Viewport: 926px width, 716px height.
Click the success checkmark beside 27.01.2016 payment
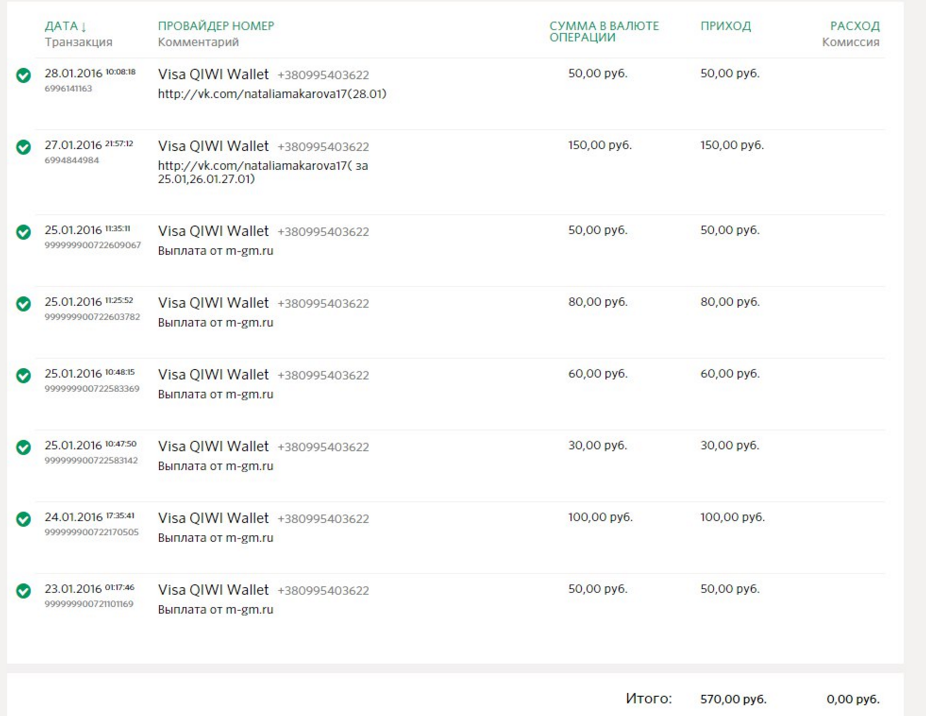pos(24,147)
